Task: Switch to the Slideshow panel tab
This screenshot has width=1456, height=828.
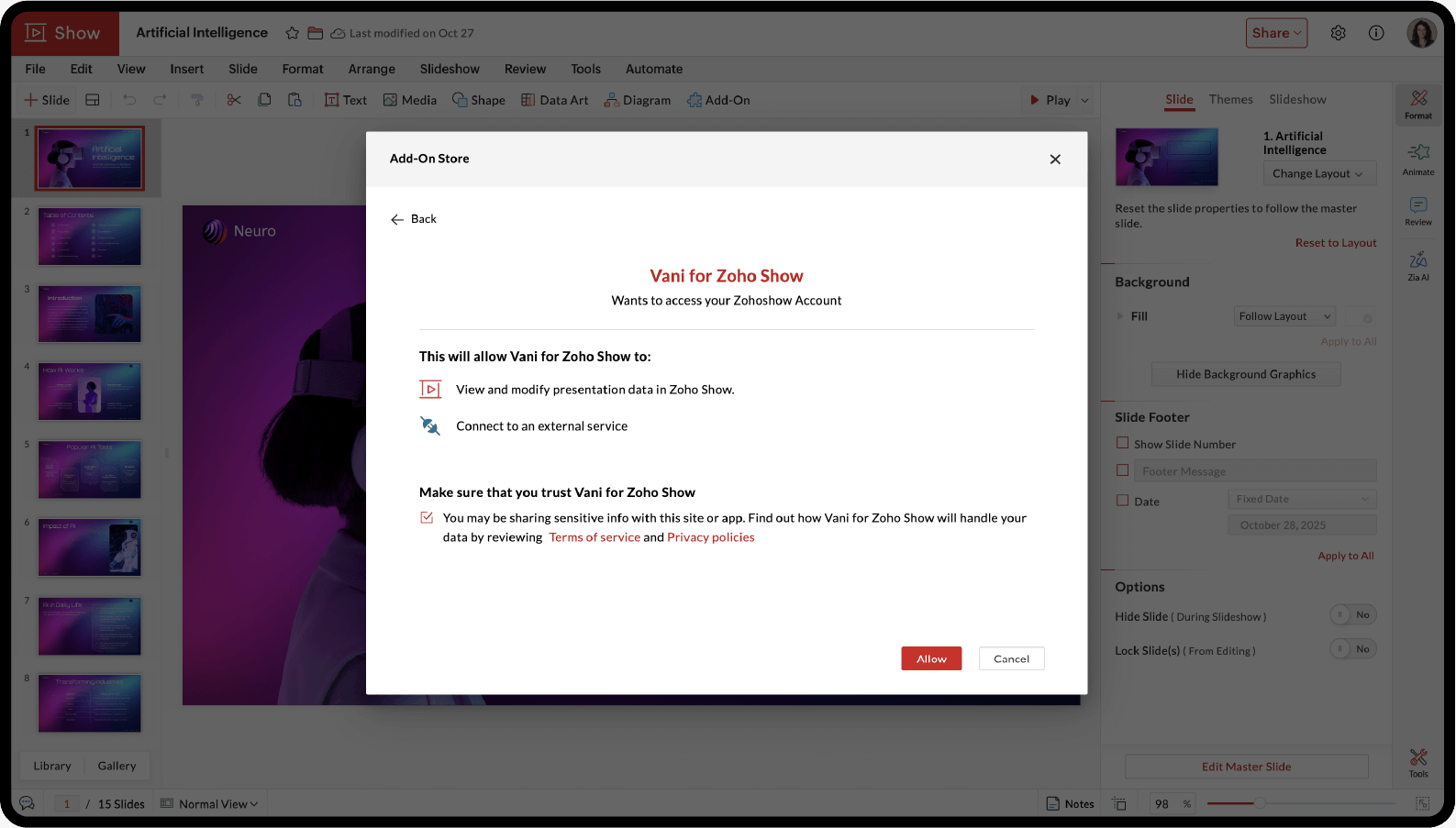Action: click(x=1297, y=99)
